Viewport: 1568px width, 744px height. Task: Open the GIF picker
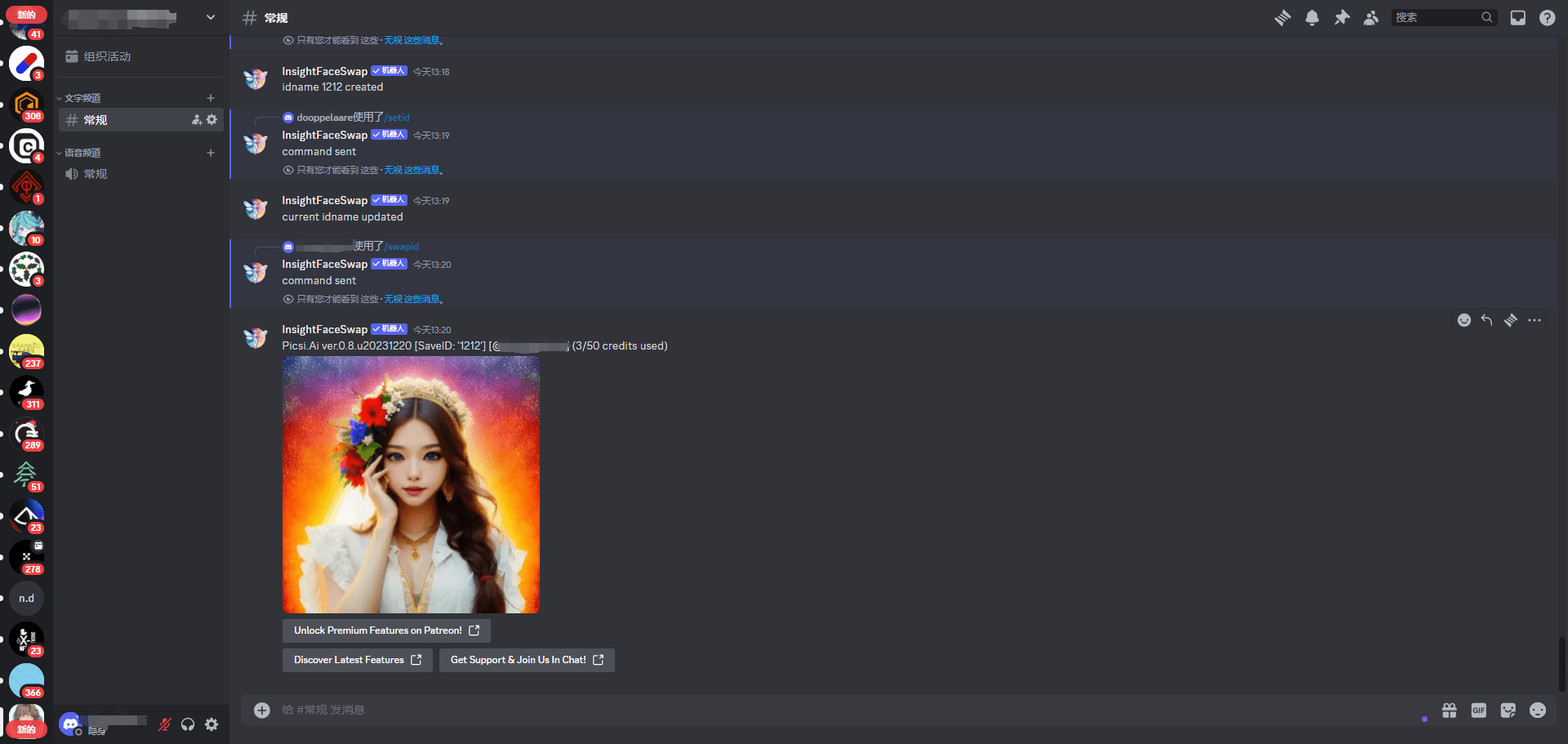[x=1478, y=711]
